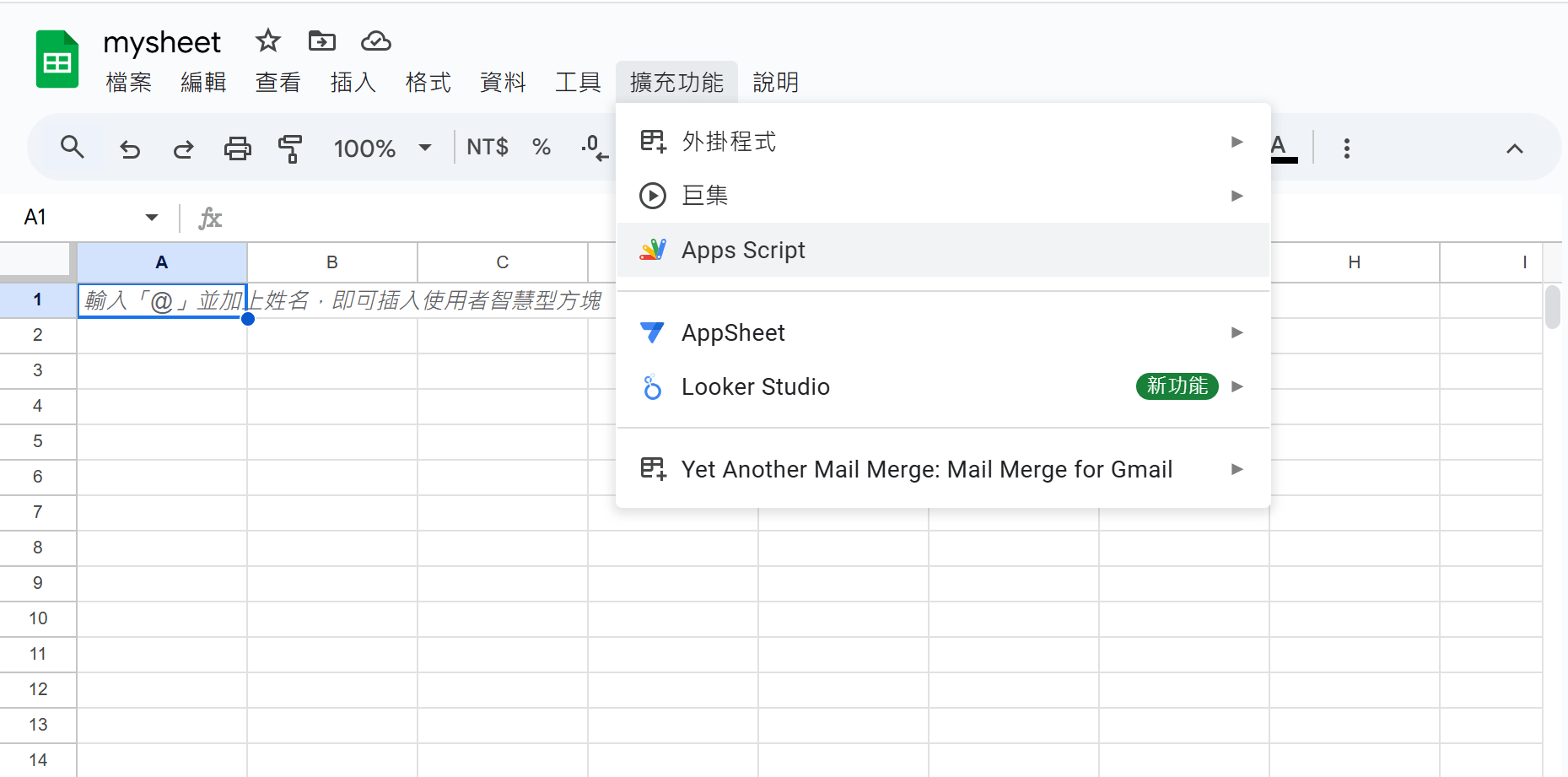Check cloud save status icon
The image size is (1568, 777).
tap(375, 40)
